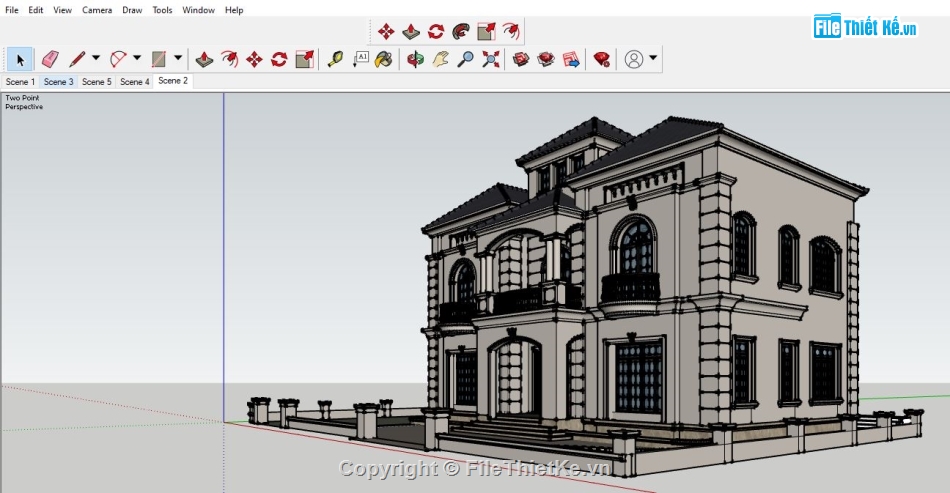Open the Edit menu

point(36,10)
